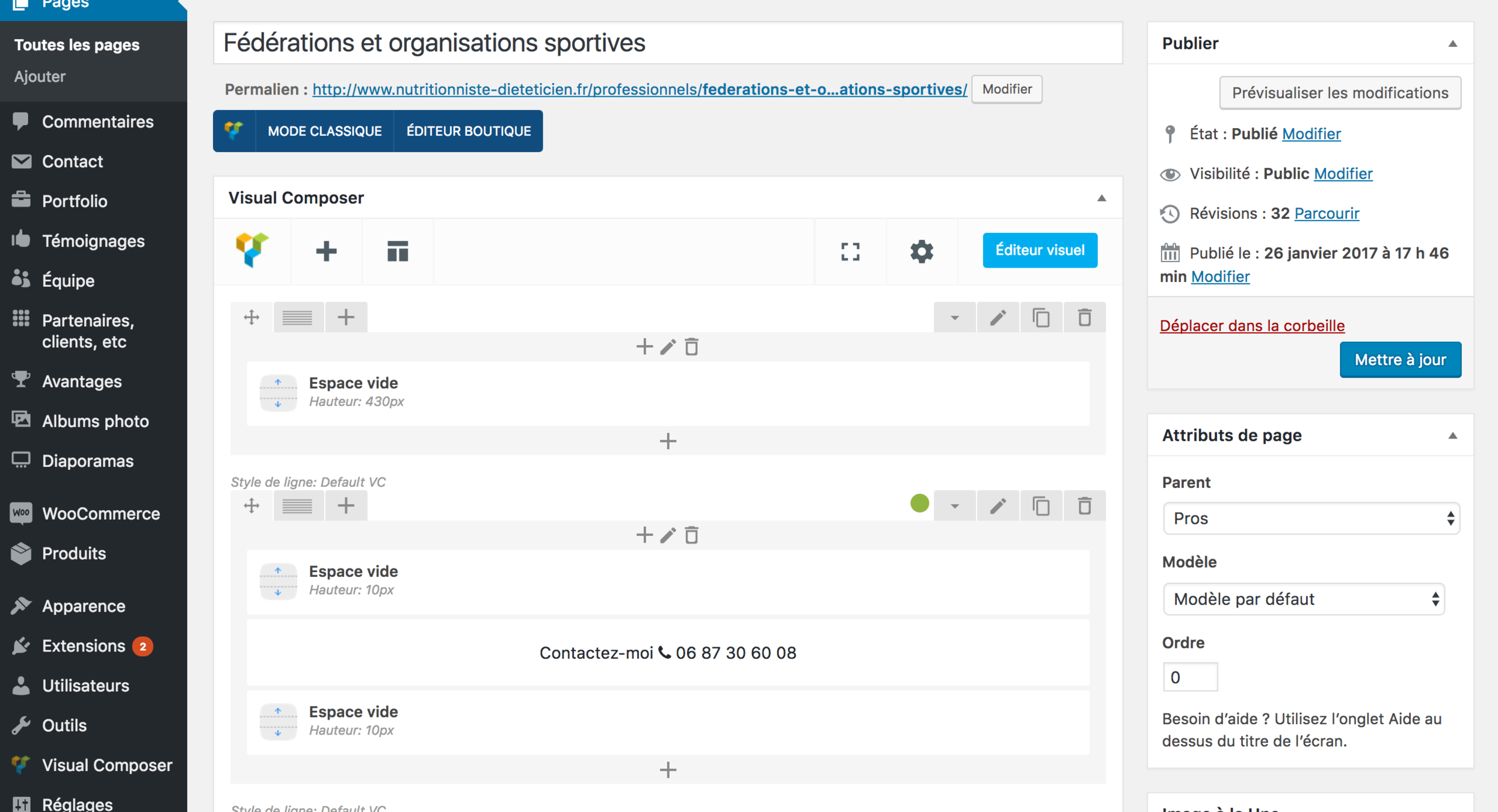Open the Parent page dropdown
Viewport: 1498px width, 812px height.
(x=1311, y=518)
